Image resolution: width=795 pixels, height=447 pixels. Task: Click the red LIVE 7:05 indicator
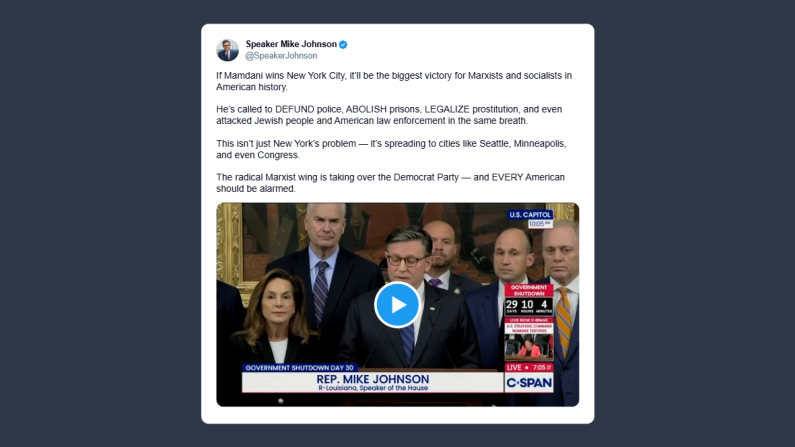pyautogui.click(x=529, y=367)
